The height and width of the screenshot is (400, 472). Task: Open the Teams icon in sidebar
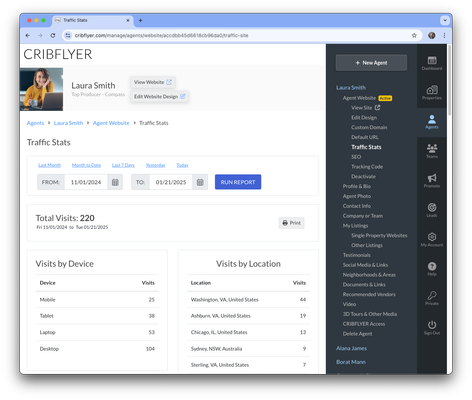[x=432, y=151]
